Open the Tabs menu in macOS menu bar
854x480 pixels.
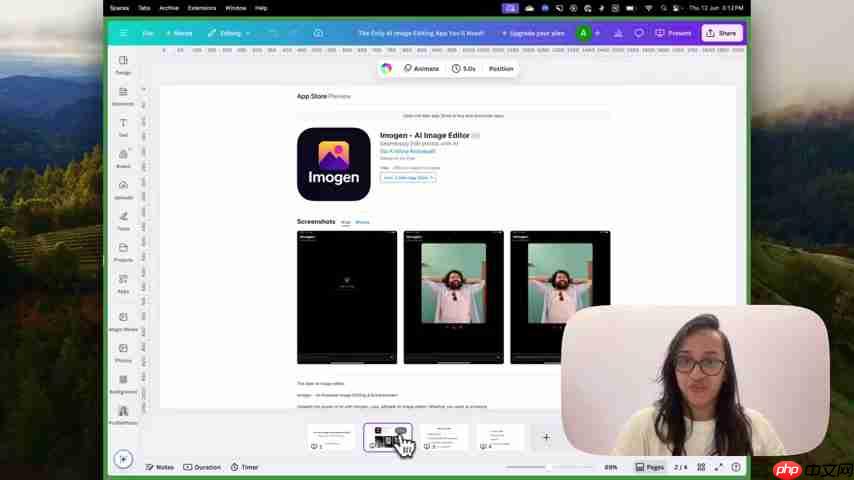[x=144, y=8]
